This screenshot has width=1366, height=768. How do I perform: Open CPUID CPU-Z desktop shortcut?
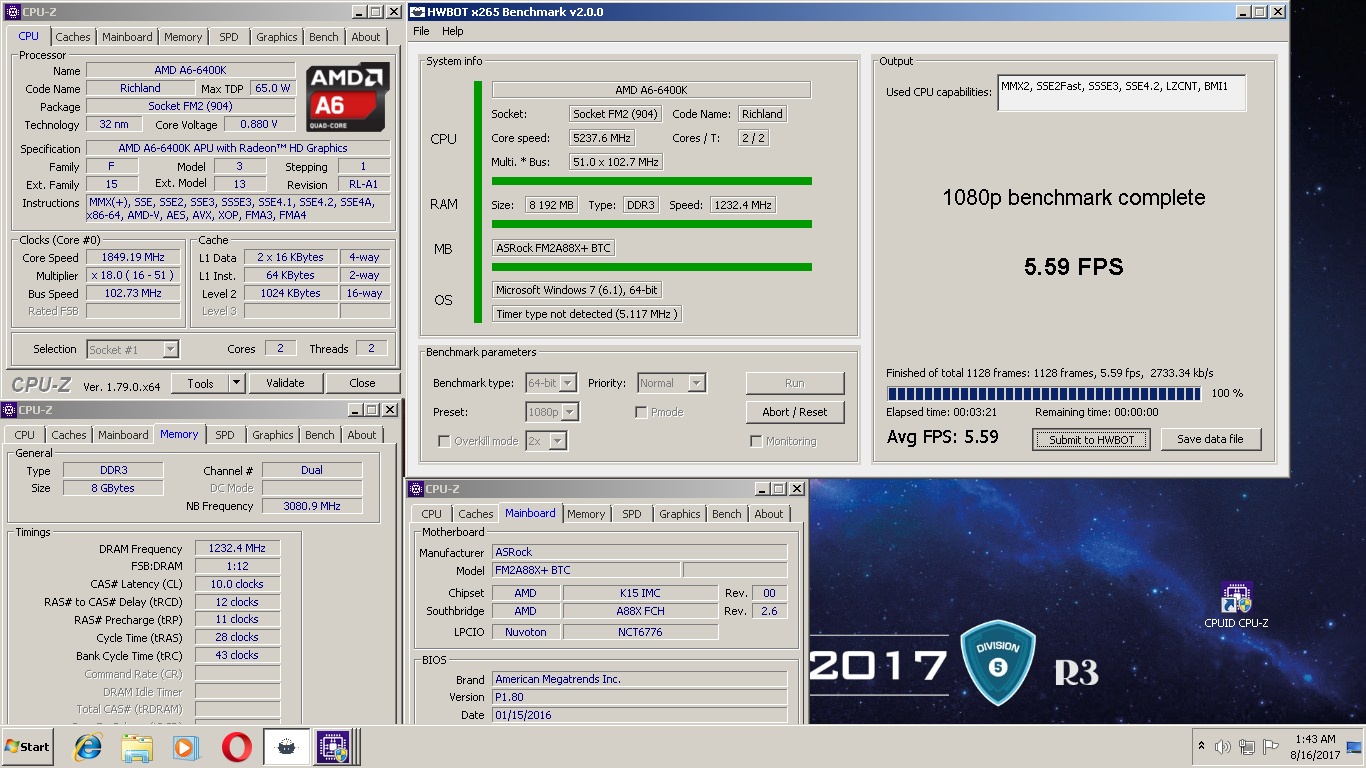[1236, 605]
